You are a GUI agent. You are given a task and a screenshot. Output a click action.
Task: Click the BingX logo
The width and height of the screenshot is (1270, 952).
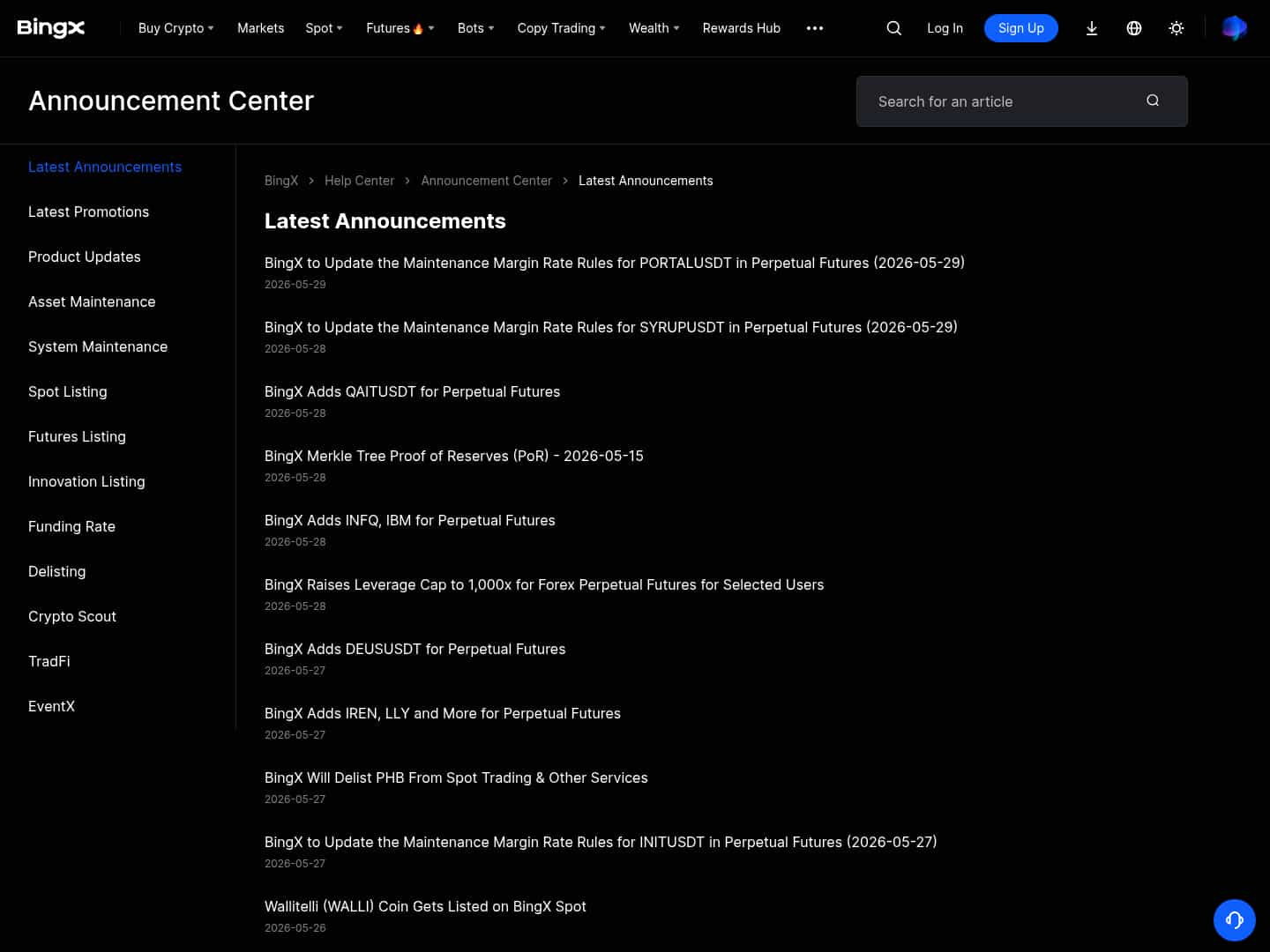[x=51, y=28]
